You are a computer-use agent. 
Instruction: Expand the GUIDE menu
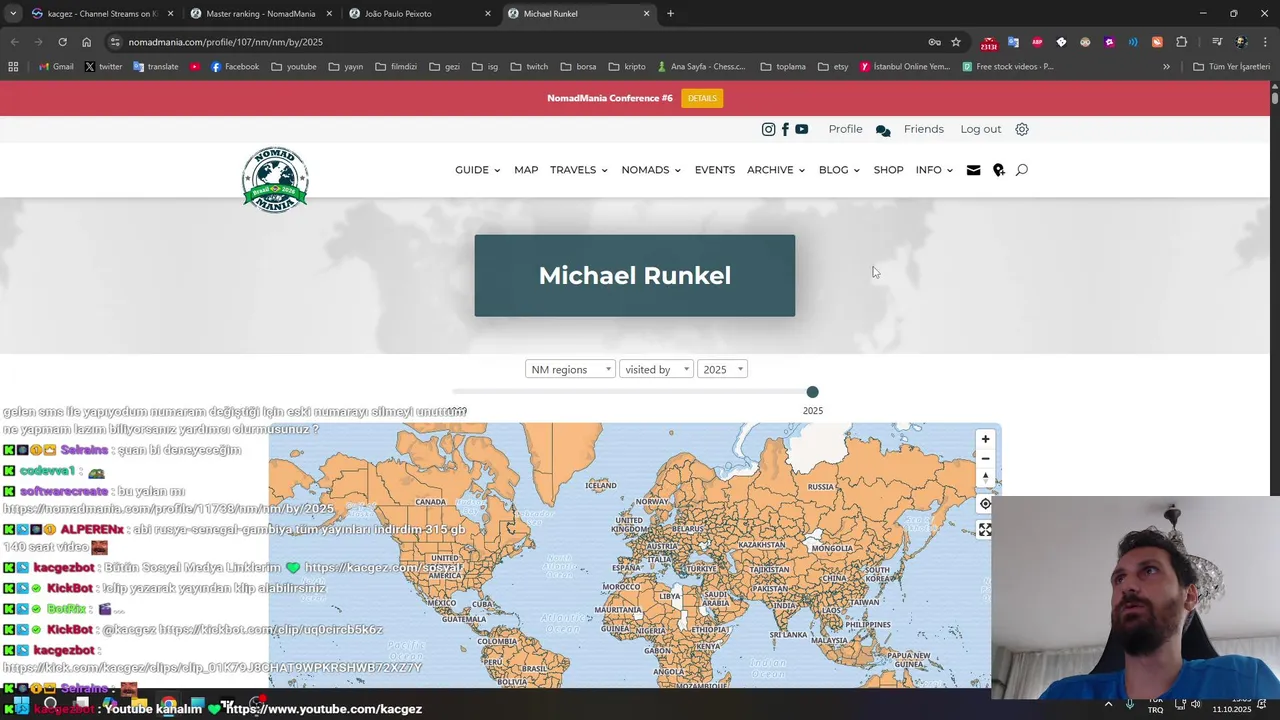(x=477, y=170)
